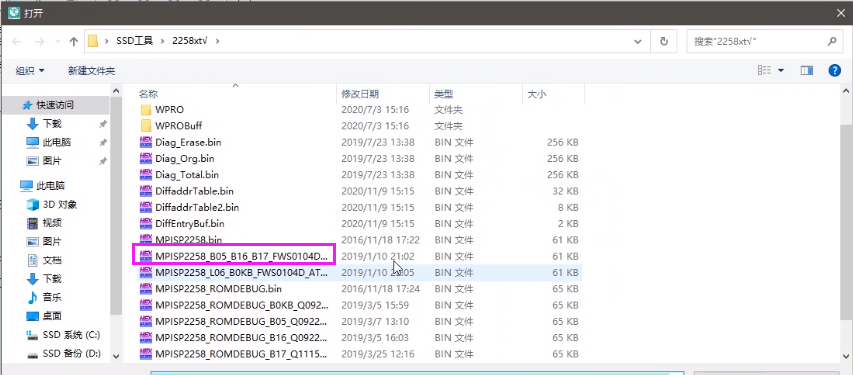Image resolution: width=853 pixels, height=375 pixels.
Task: Select the WPROBuff folder icon
Action: (x=145, y=126)
